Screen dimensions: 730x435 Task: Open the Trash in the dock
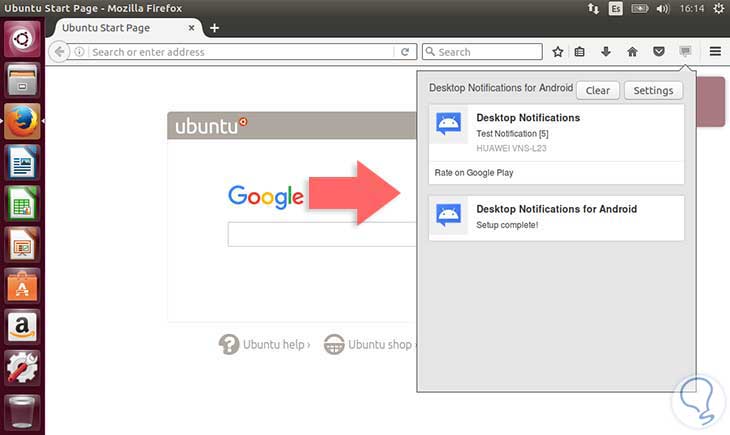[22, 412]
